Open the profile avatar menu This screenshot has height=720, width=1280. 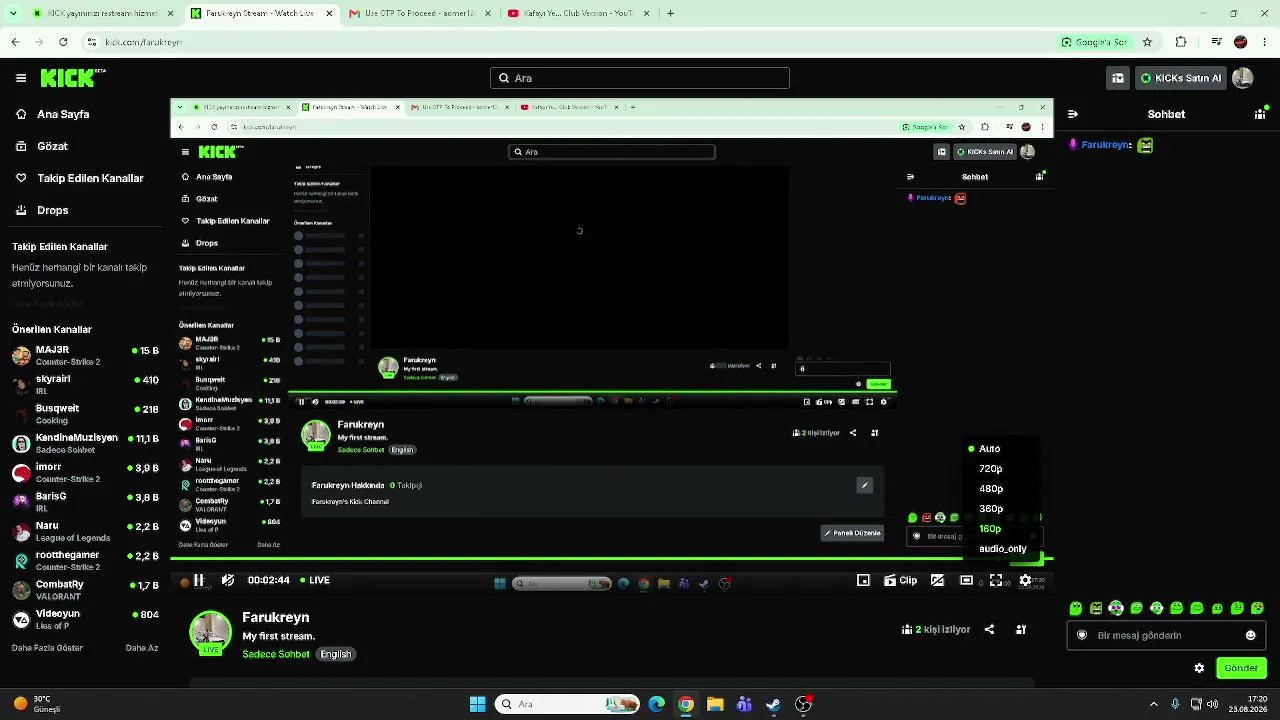pos(1243,78)
